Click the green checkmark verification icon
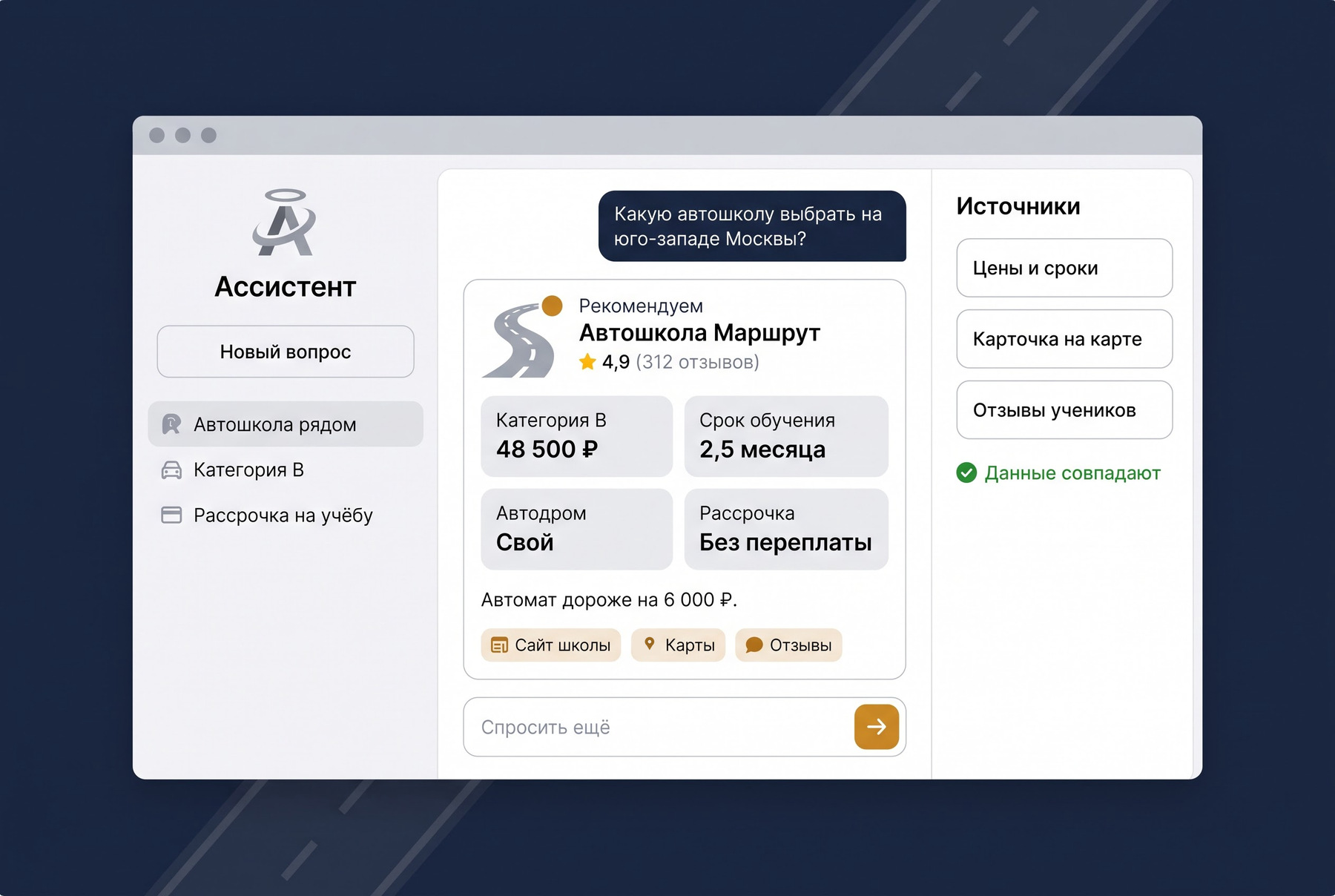The image size is (1335, 896). coord(966,472)
